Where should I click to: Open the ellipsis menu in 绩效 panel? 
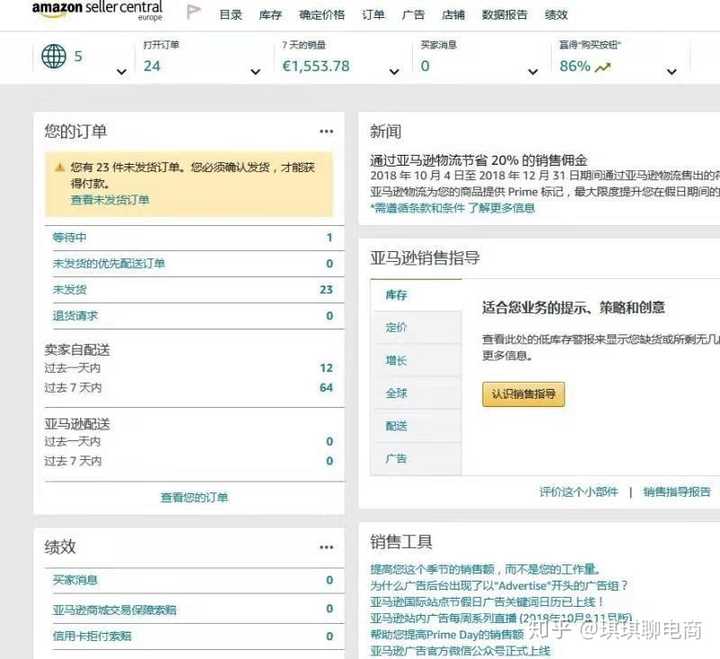click(x=326, y=547)
